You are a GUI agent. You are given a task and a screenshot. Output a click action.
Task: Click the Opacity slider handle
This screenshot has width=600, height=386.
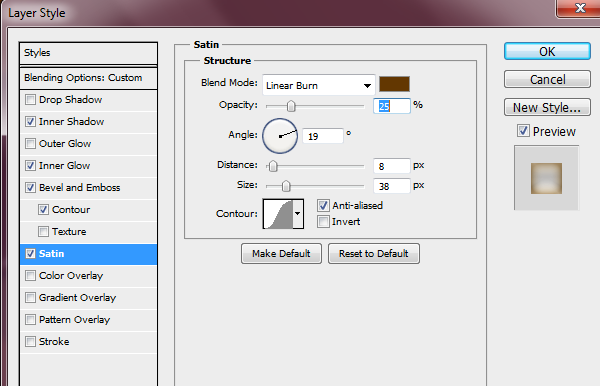[291, 106]
